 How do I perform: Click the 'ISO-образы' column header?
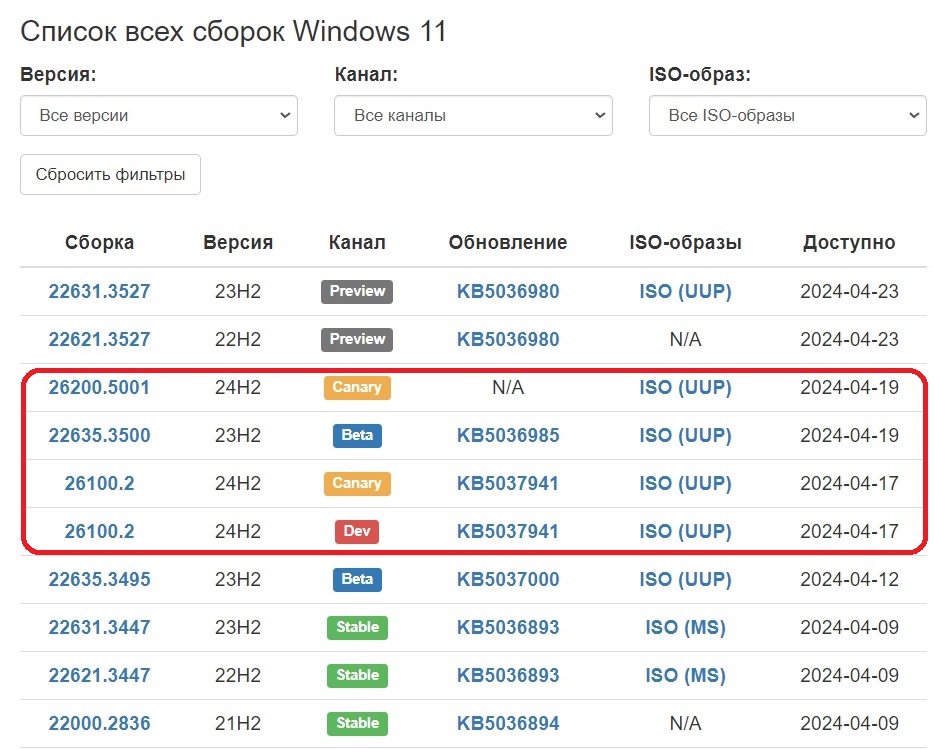coord(686,243)
